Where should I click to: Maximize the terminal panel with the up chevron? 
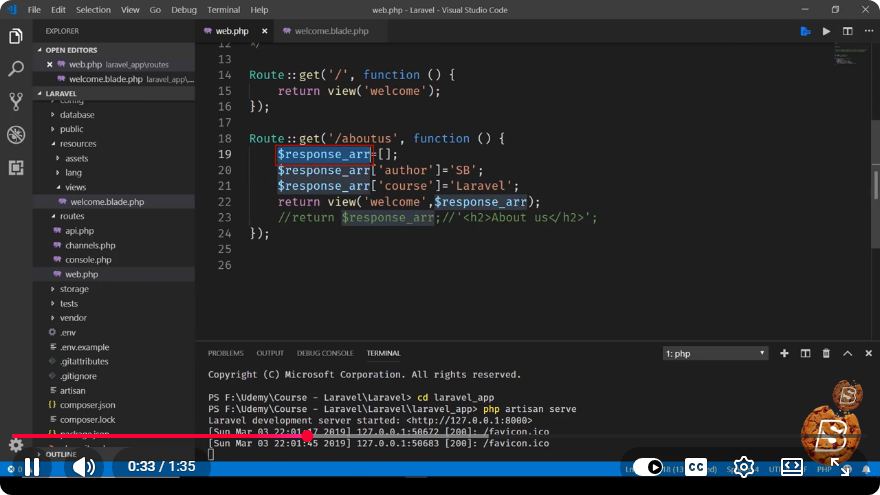(x=847, y=353)
